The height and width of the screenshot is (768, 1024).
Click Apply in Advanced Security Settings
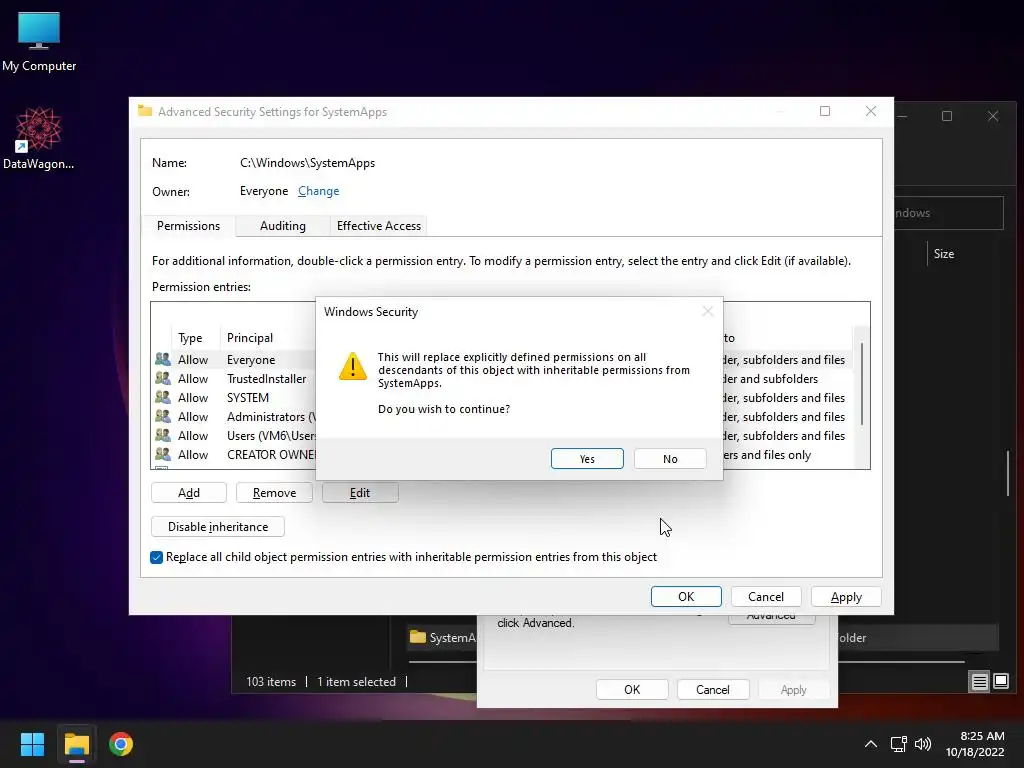pyautogui.click(x=846, y=596)
